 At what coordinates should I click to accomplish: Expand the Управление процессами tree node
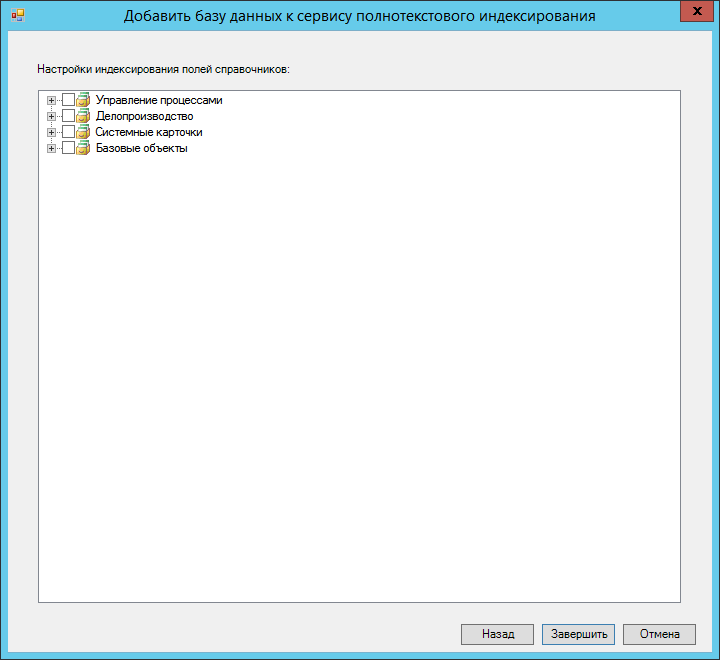tap(51, 100)
